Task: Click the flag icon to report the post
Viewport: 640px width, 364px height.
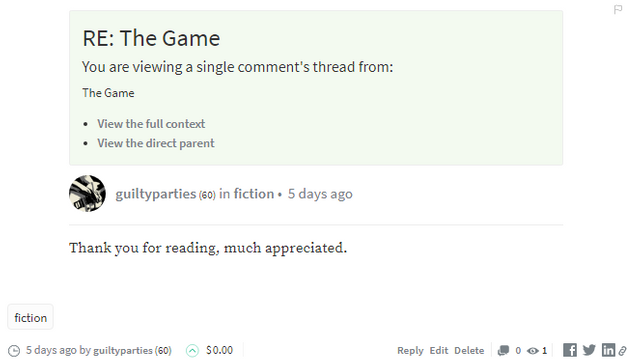Action: [x=618, y=9]
